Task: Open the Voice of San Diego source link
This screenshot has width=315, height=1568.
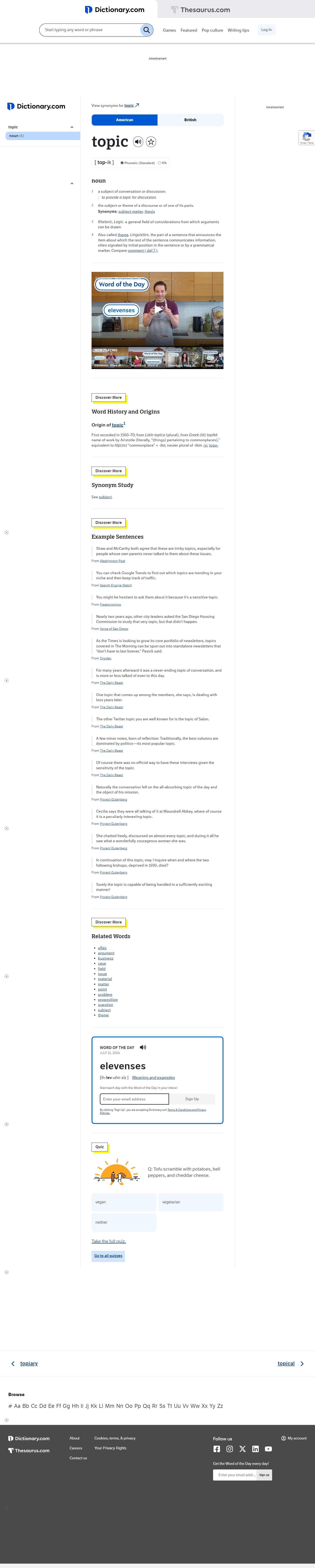Action: click(x=114, y=629)
